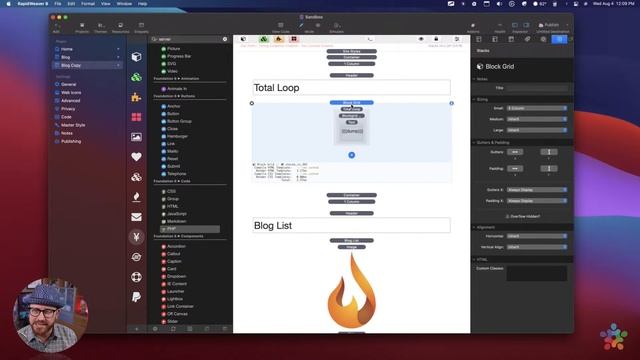Select the envelope mail category icon

coord(136,217)
